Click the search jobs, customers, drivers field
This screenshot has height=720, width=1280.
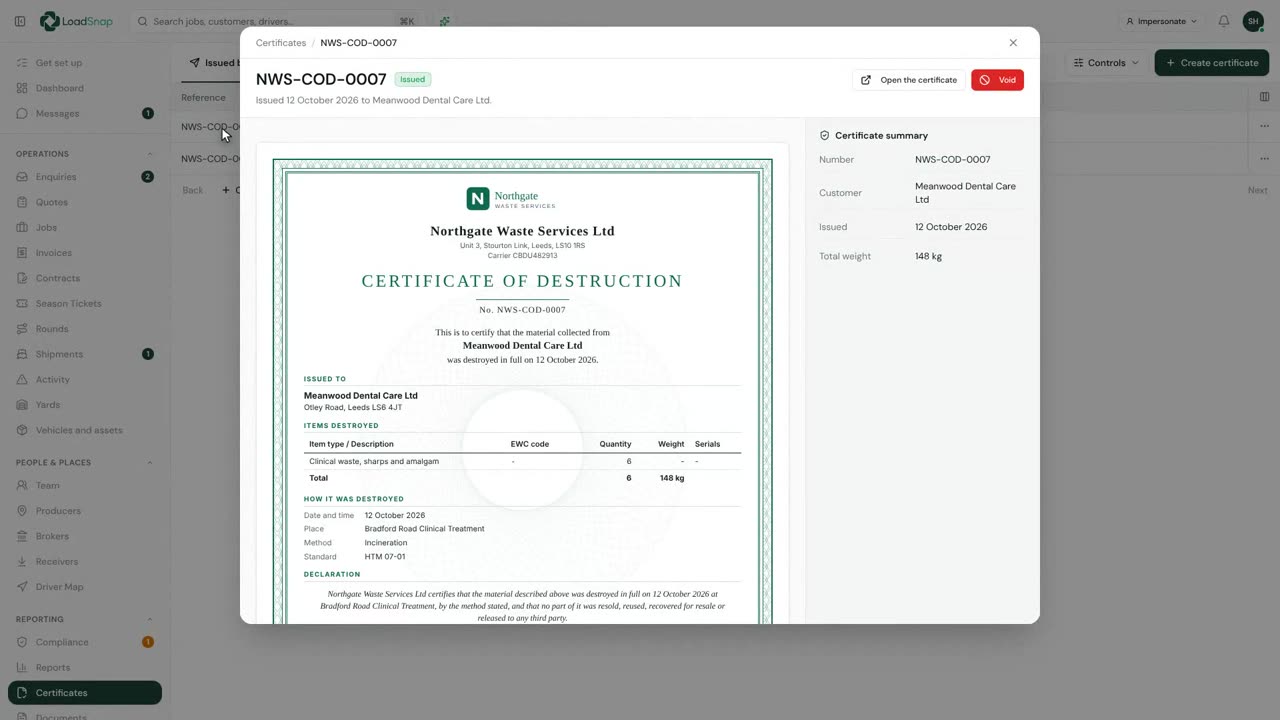tap(278, 21)
